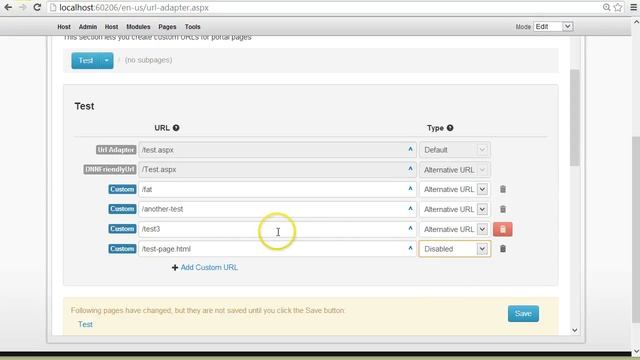Bookmark the page with the star icon
The image size is (640, 360).
(x=618, y=7)
